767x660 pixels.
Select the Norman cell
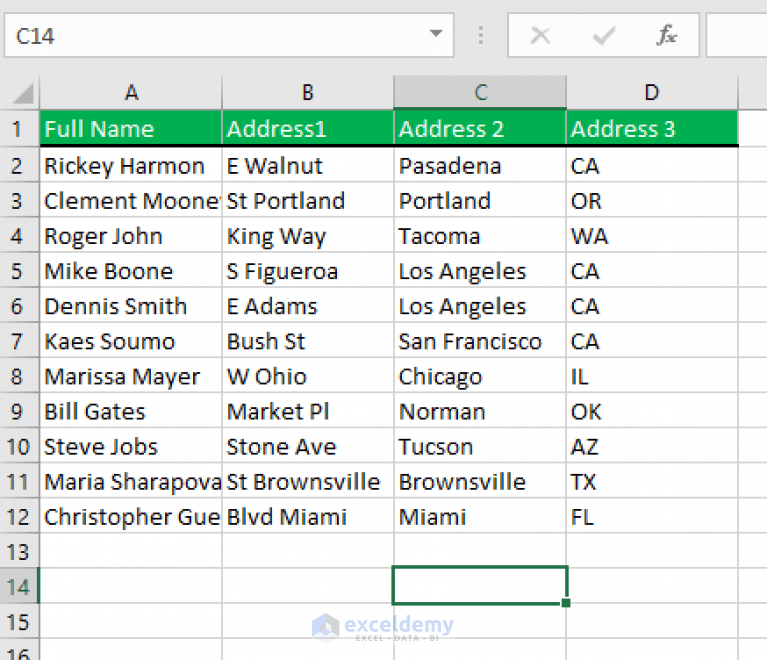(480, 411)
